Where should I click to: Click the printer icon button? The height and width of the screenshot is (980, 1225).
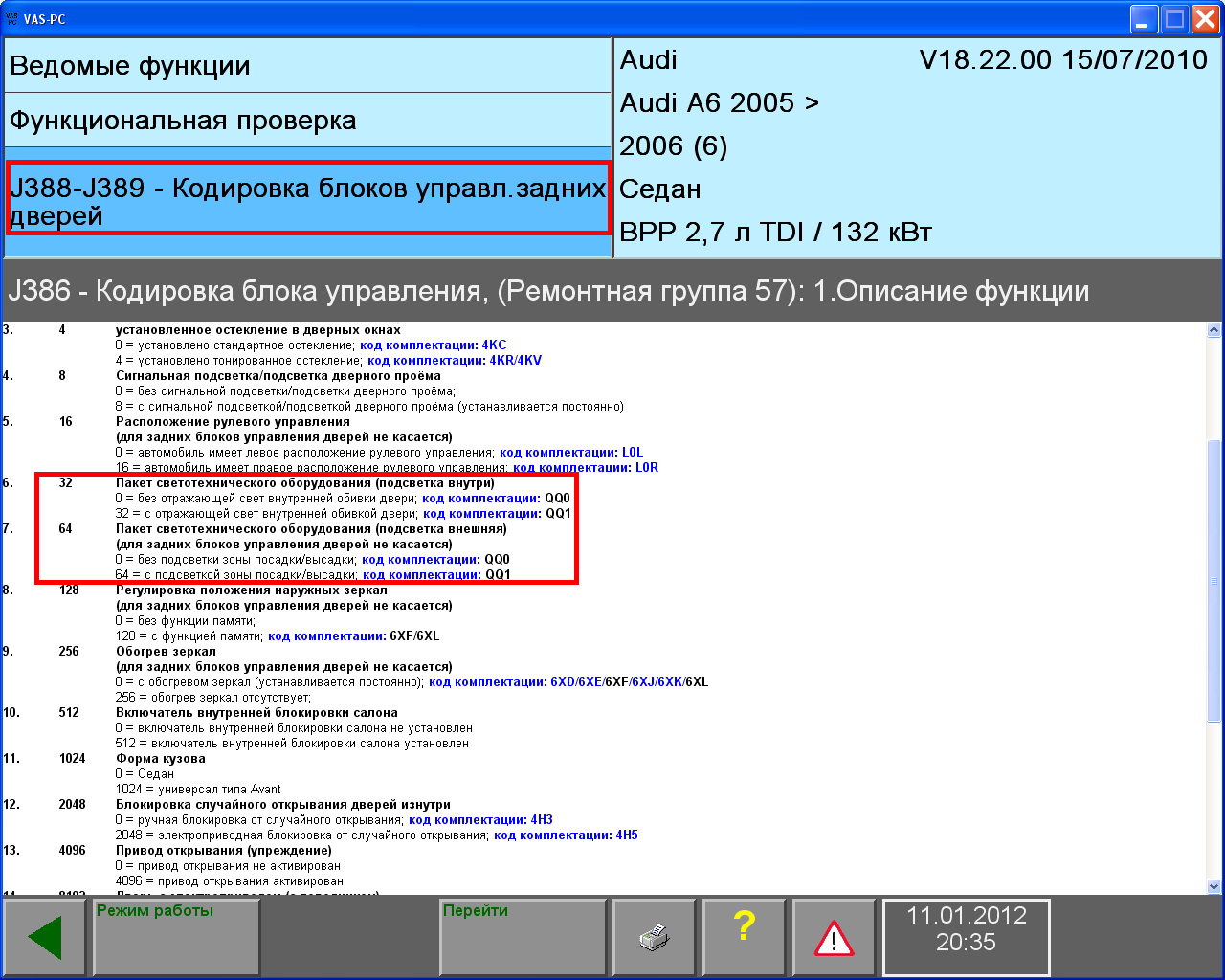pos(654,938)
